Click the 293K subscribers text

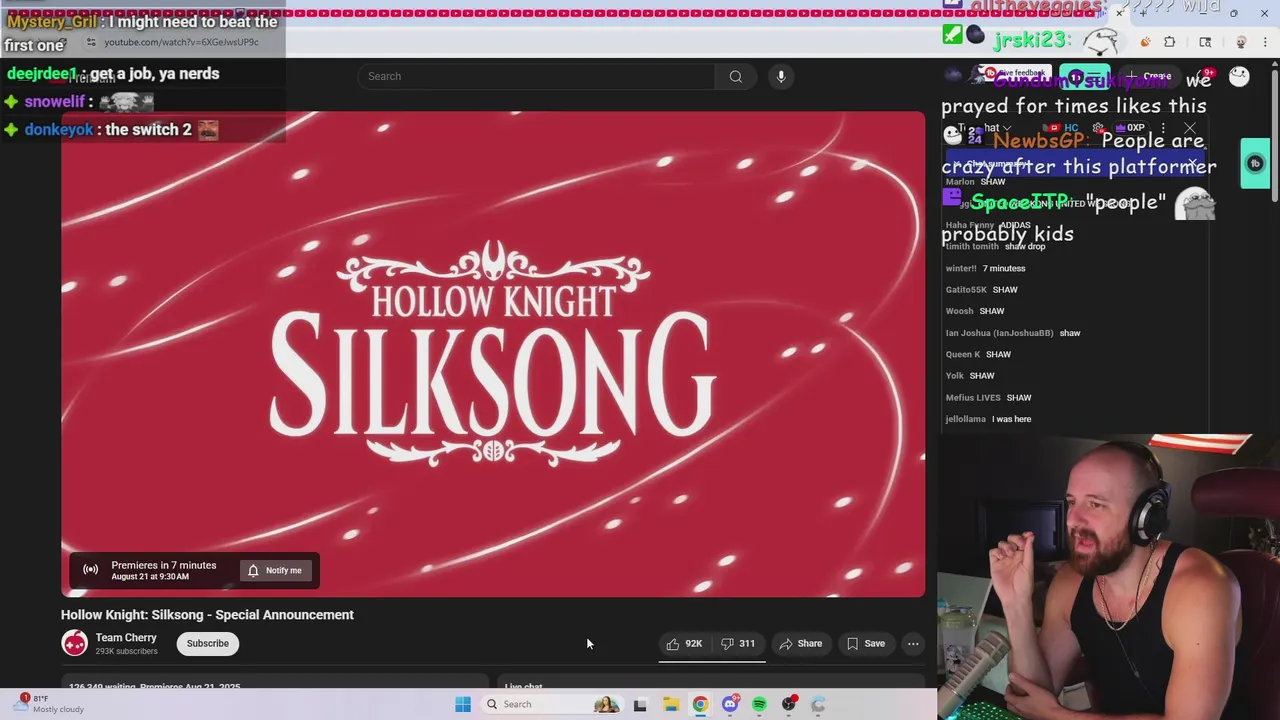tap(126, 652)
